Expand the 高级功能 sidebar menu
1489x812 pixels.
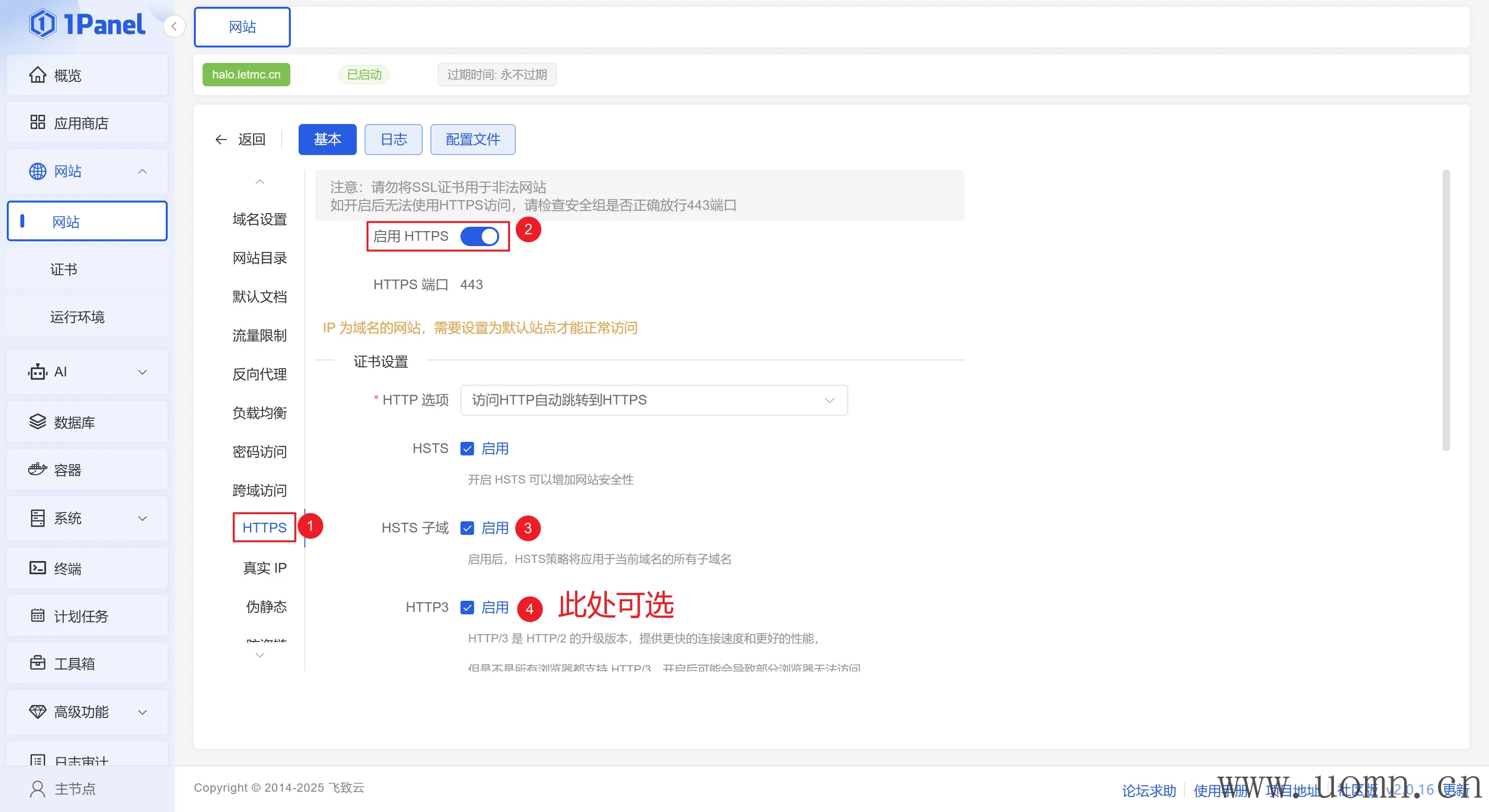[x=87, y=711]
